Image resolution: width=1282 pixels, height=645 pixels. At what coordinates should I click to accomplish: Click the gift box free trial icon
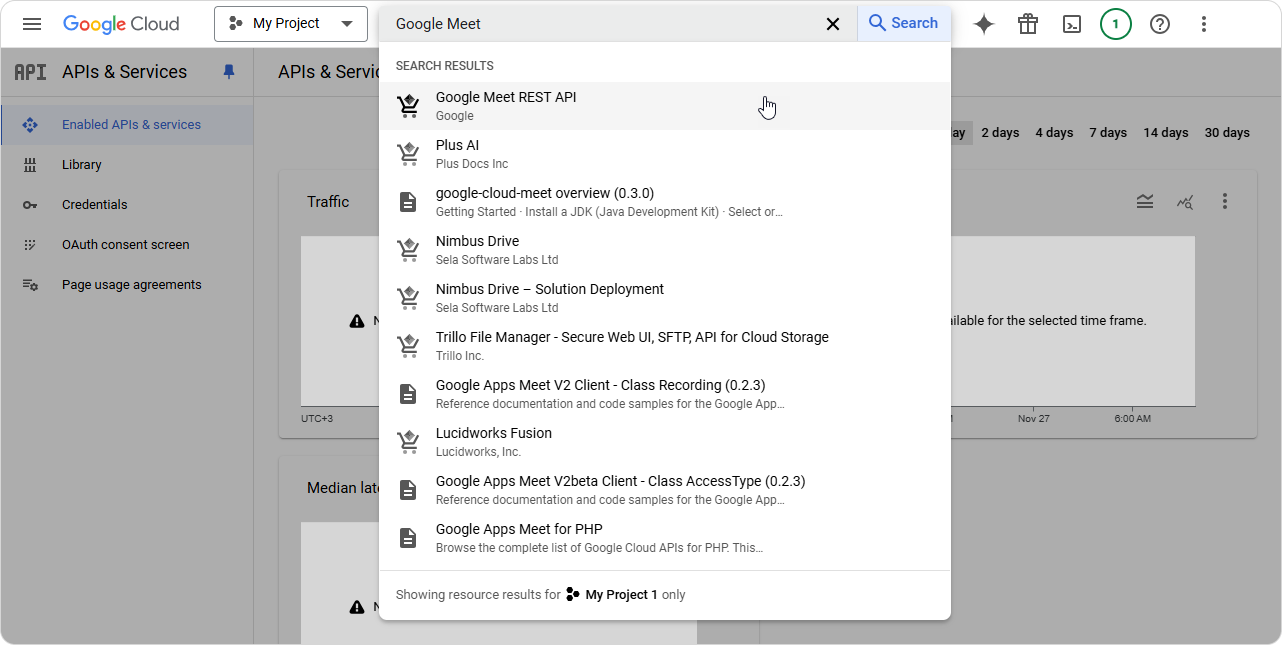[1028, 24]
